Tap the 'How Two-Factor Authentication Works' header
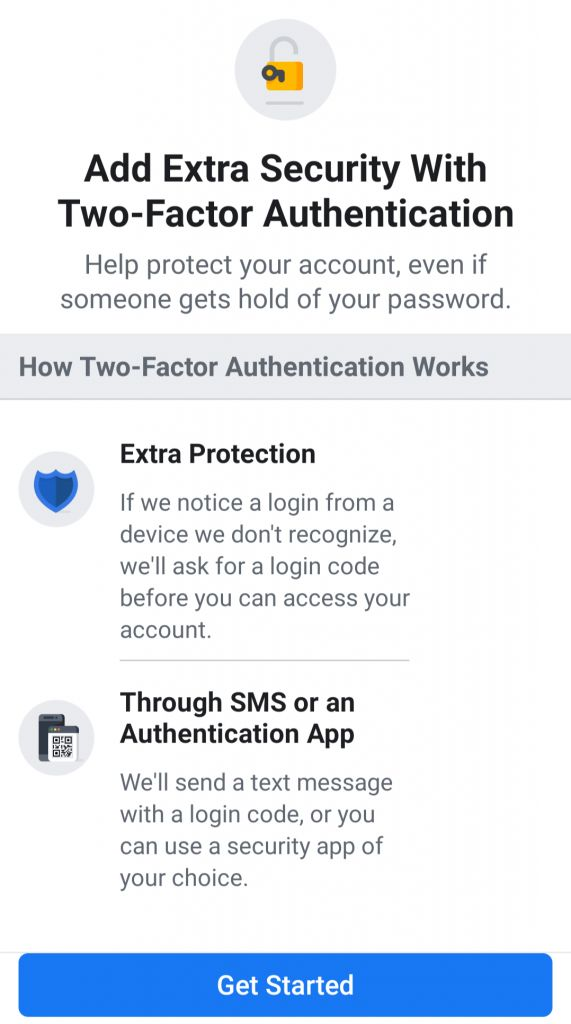The image size is (571, 1024). [253, 366]
